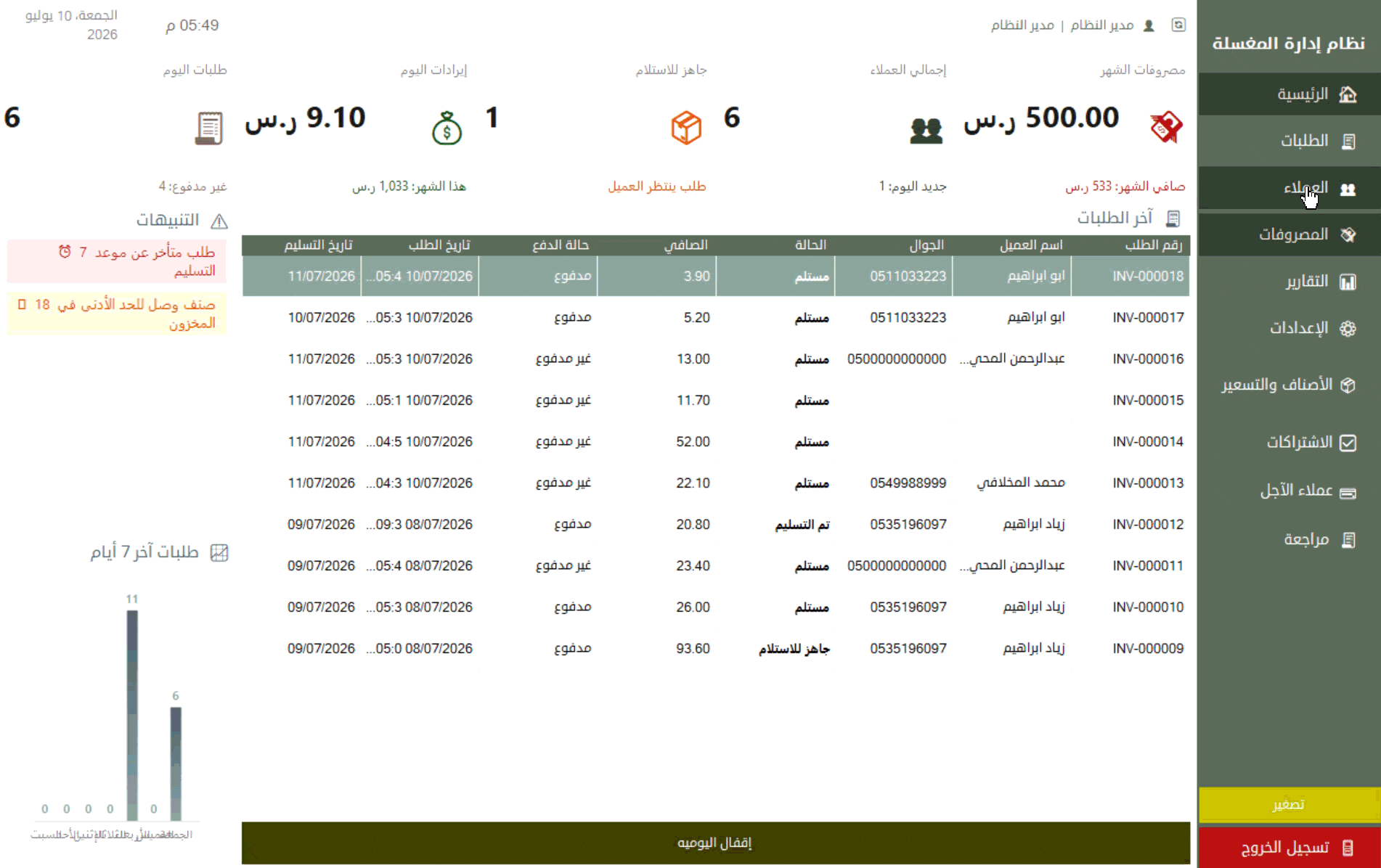Click تم التسليم status of INV-000012
The height and width of the screenshot is (868, 1381).
click(802, 525)
